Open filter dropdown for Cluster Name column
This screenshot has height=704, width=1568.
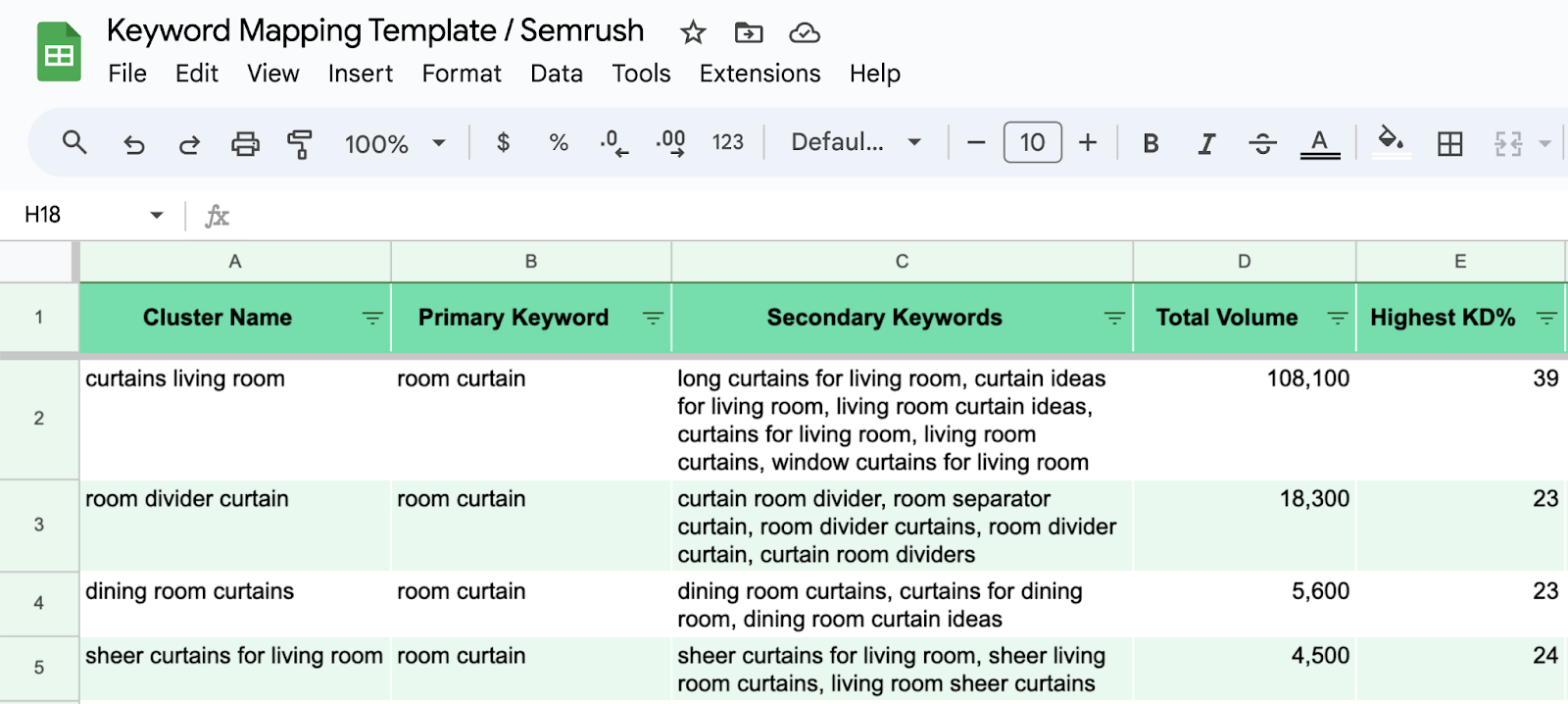point(372,318)
